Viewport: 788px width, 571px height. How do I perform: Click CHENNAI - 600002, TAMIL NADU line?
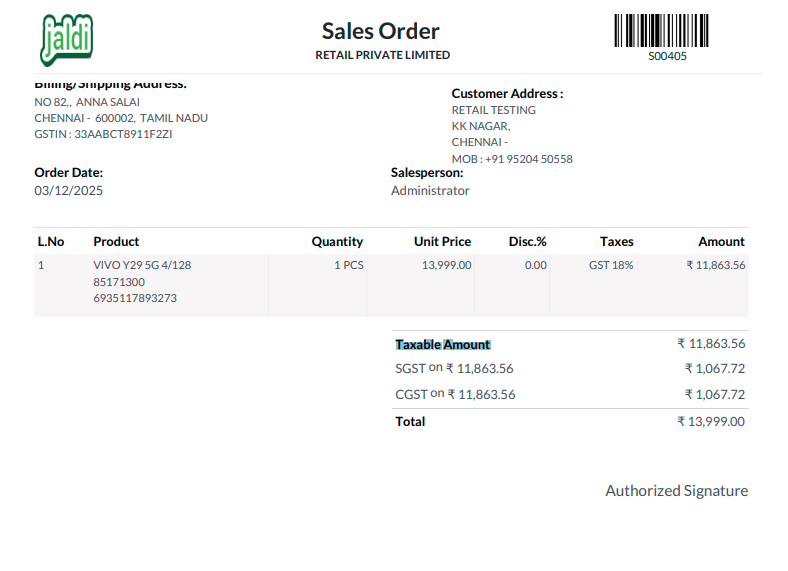click(x=121, y=118)
